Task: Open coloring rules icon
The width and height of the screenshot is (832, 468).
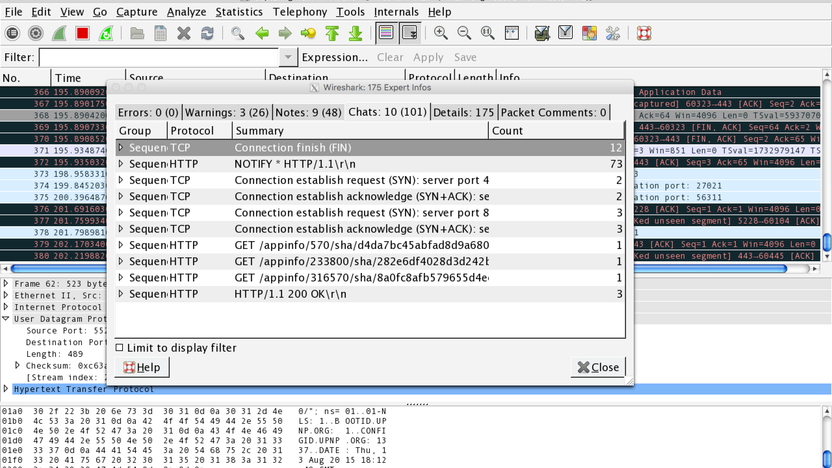Action: click(x=589, y=33)
